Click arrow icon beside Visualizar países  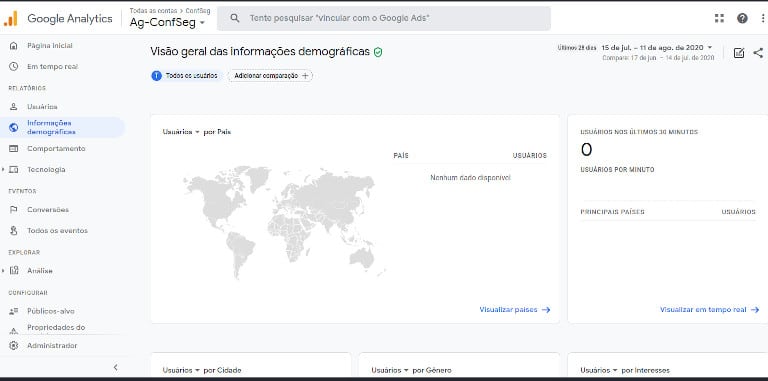click(546, 310)
